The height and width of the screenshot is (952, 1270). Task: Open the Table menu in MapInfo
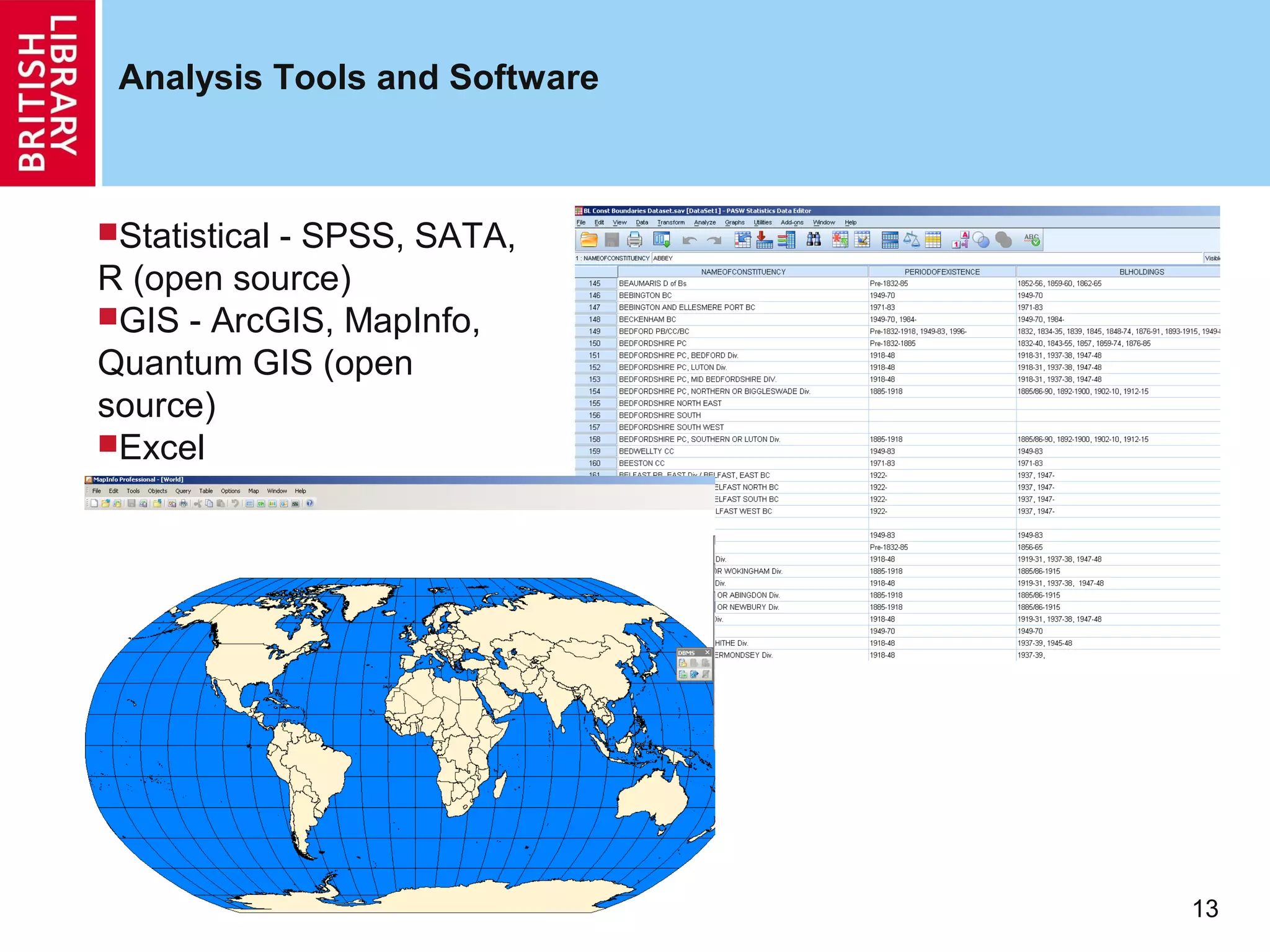(206, 491)
